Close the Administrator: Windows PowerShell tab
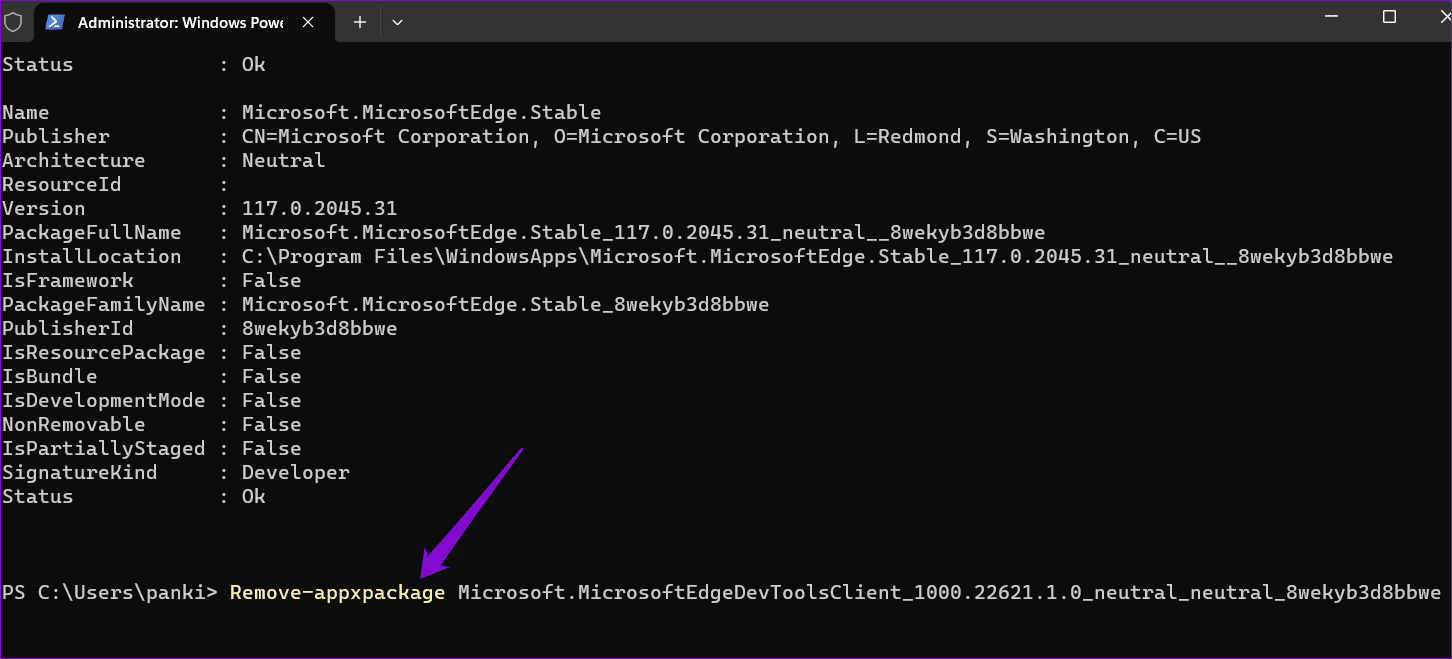Viewport: 1452px width, 659px height. (308, 21)
